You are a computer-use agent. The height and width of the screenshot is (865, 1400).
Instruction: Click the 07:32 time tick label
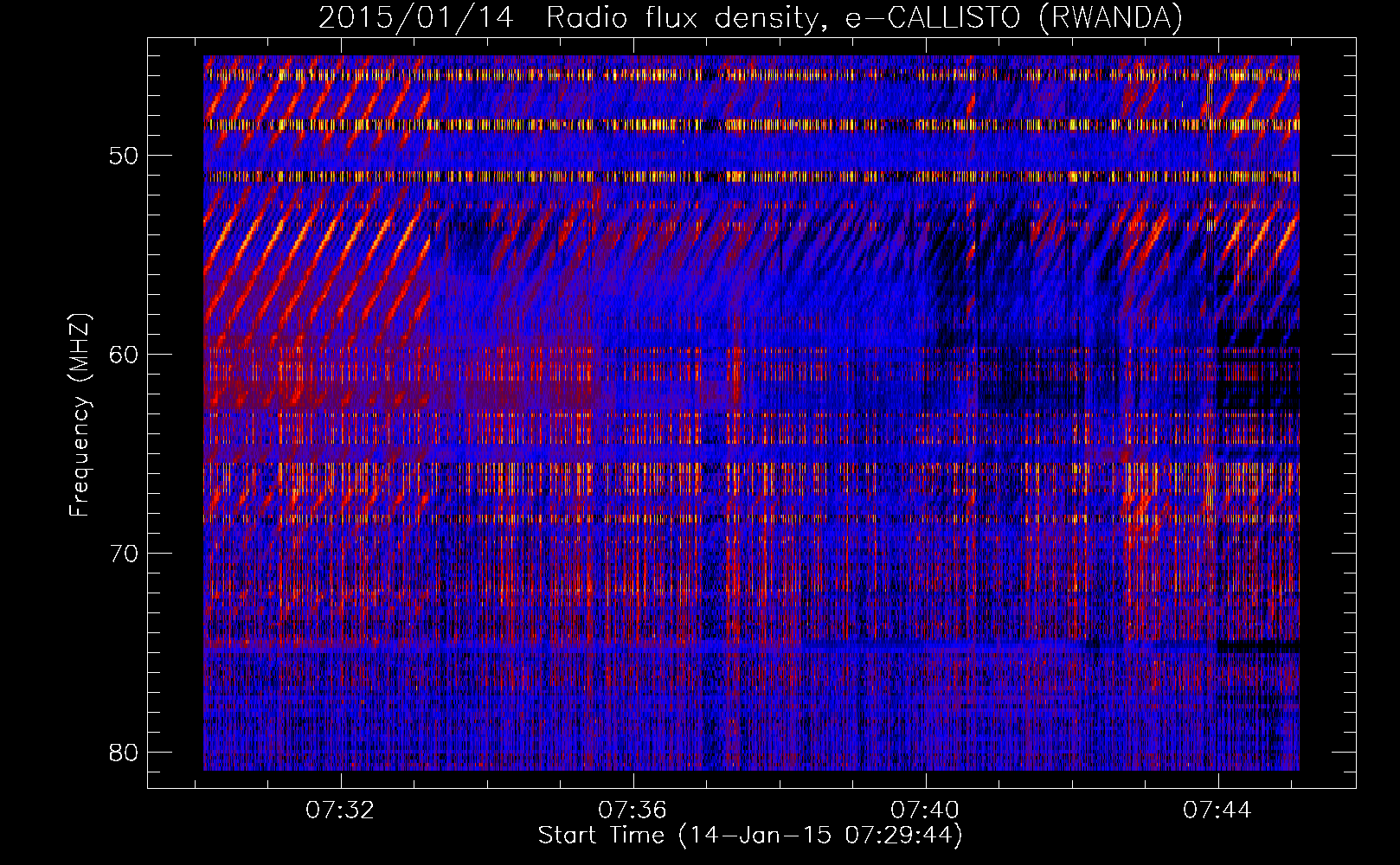click(340, 811)
